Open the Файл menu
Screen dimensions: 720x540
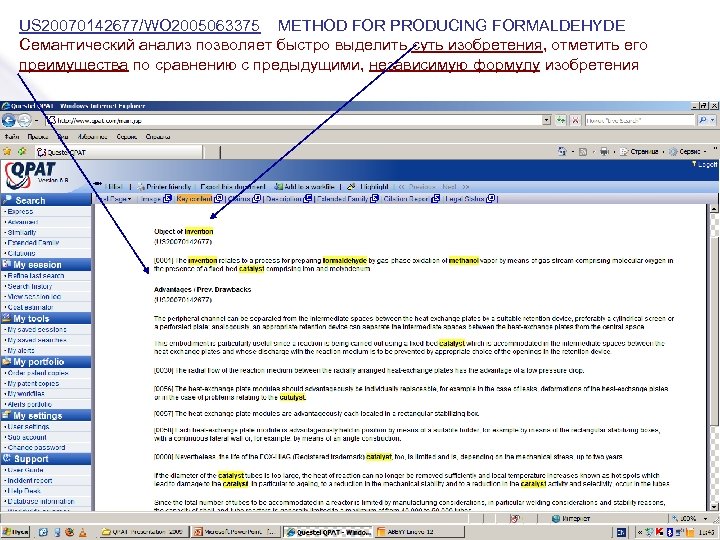pos(11,137)
